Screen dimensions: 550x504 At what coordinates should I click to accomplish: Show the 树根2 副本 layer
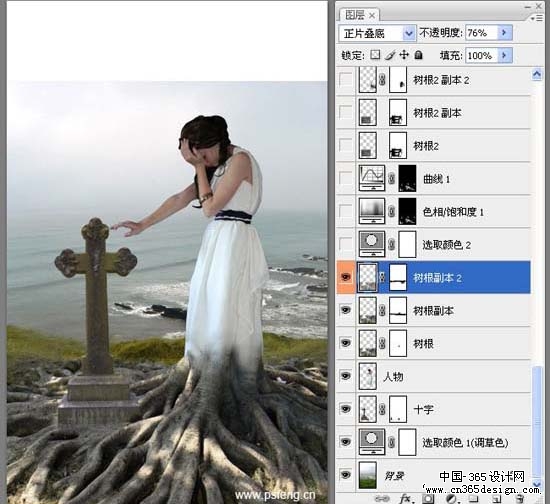coord(346,112)
